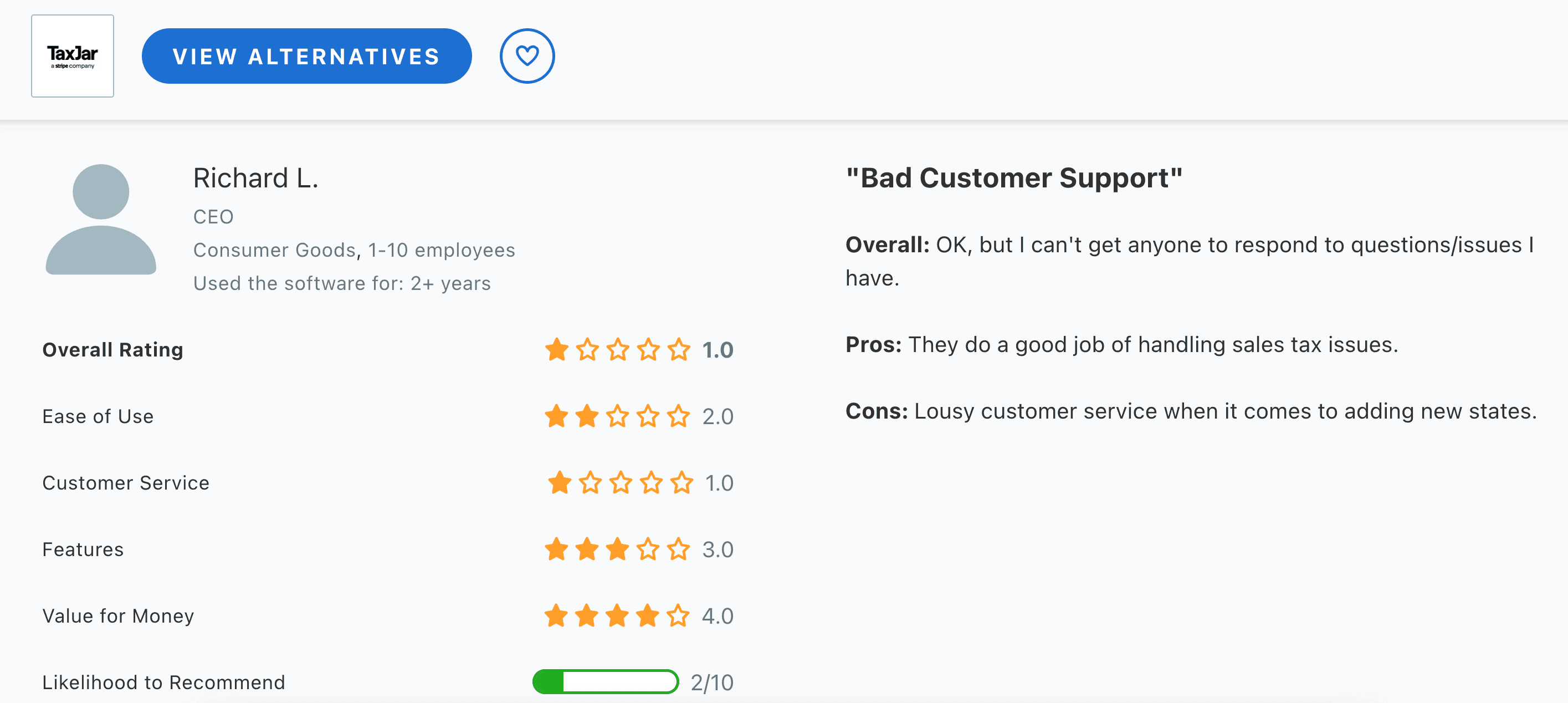Click the VIEW ALTERNATIVES button
Viewport: 1568px width, 703px height.
[x=306, y=55]
